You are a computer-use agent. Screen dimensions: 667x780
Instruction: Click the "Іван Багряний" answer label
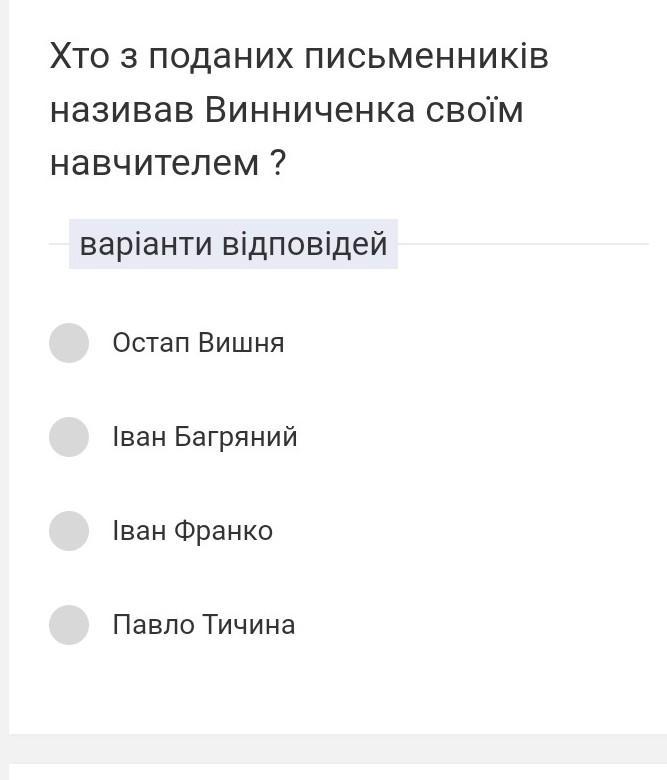coord(205,437)
